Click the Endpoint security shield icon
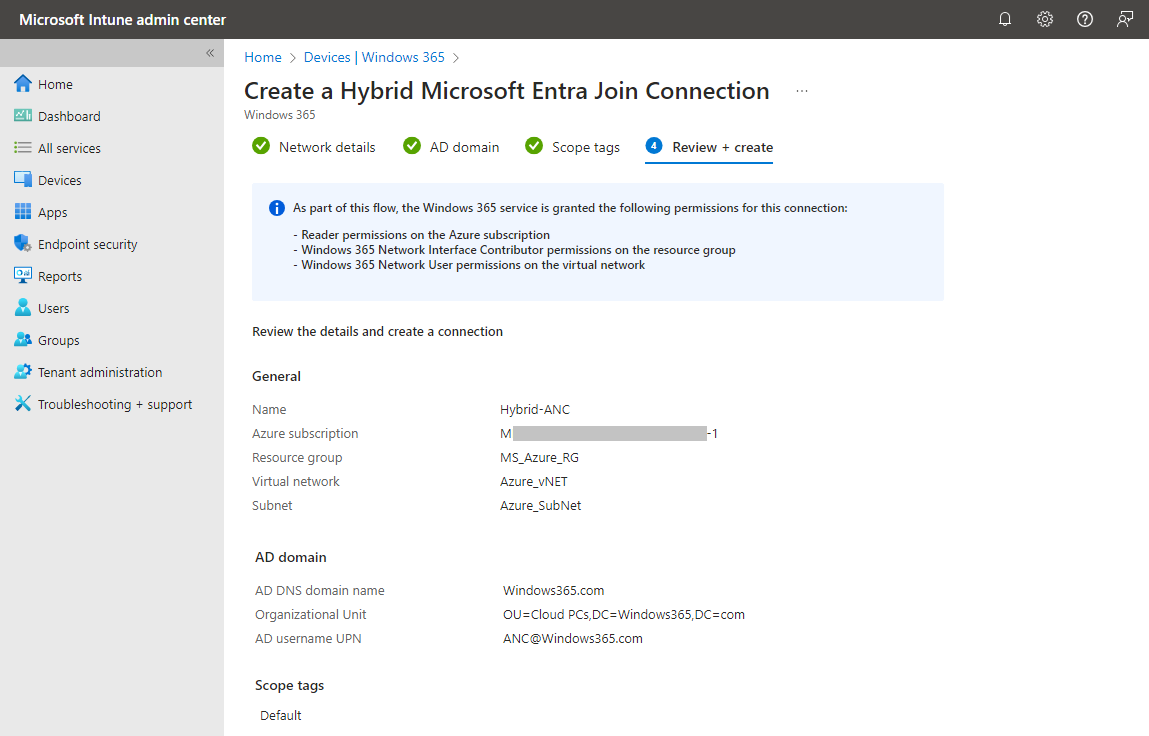Screen dimensions: 1149x736 point(23,243)
